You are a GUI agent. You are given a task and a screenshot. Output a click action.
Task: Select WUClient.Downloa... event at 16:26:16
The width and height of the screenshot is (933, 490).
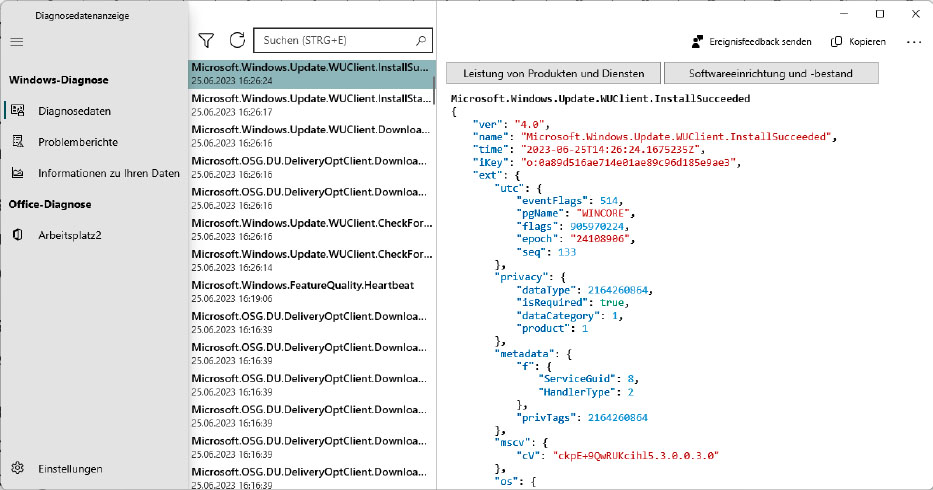pyautogui.click(x=312, y=136)
